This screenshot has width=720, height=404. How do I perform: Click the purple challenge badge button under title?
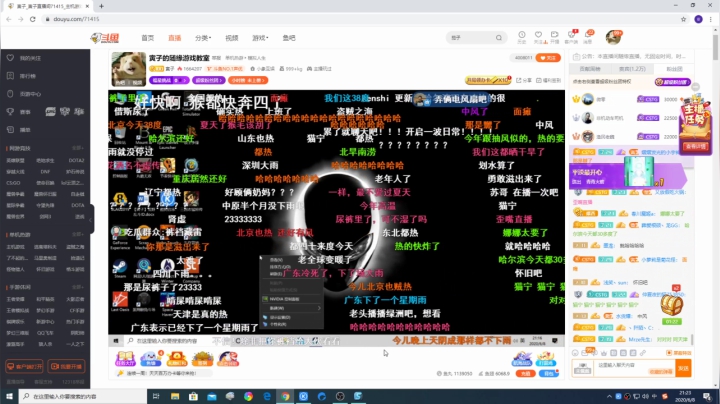point(169,80)
